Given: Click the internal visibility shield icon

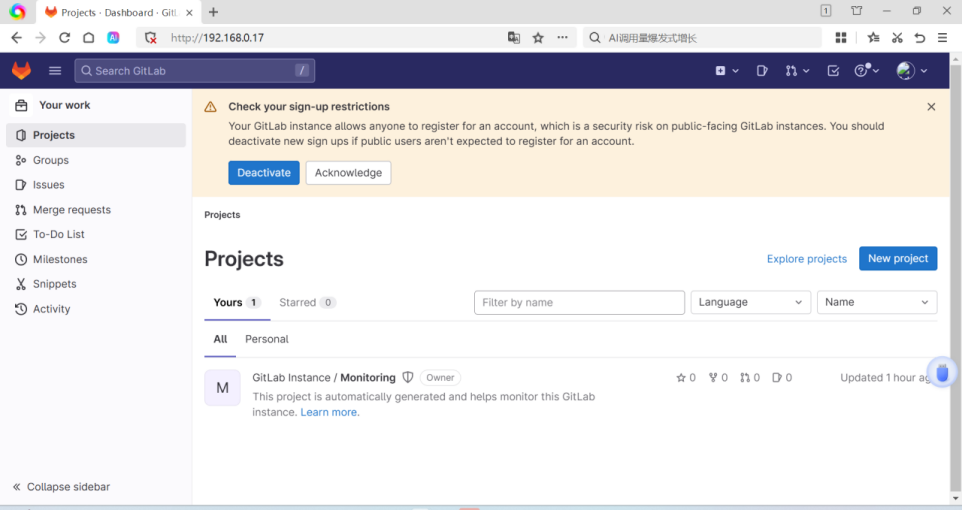Looking at the screenshot, I should [x=408, y=377].
